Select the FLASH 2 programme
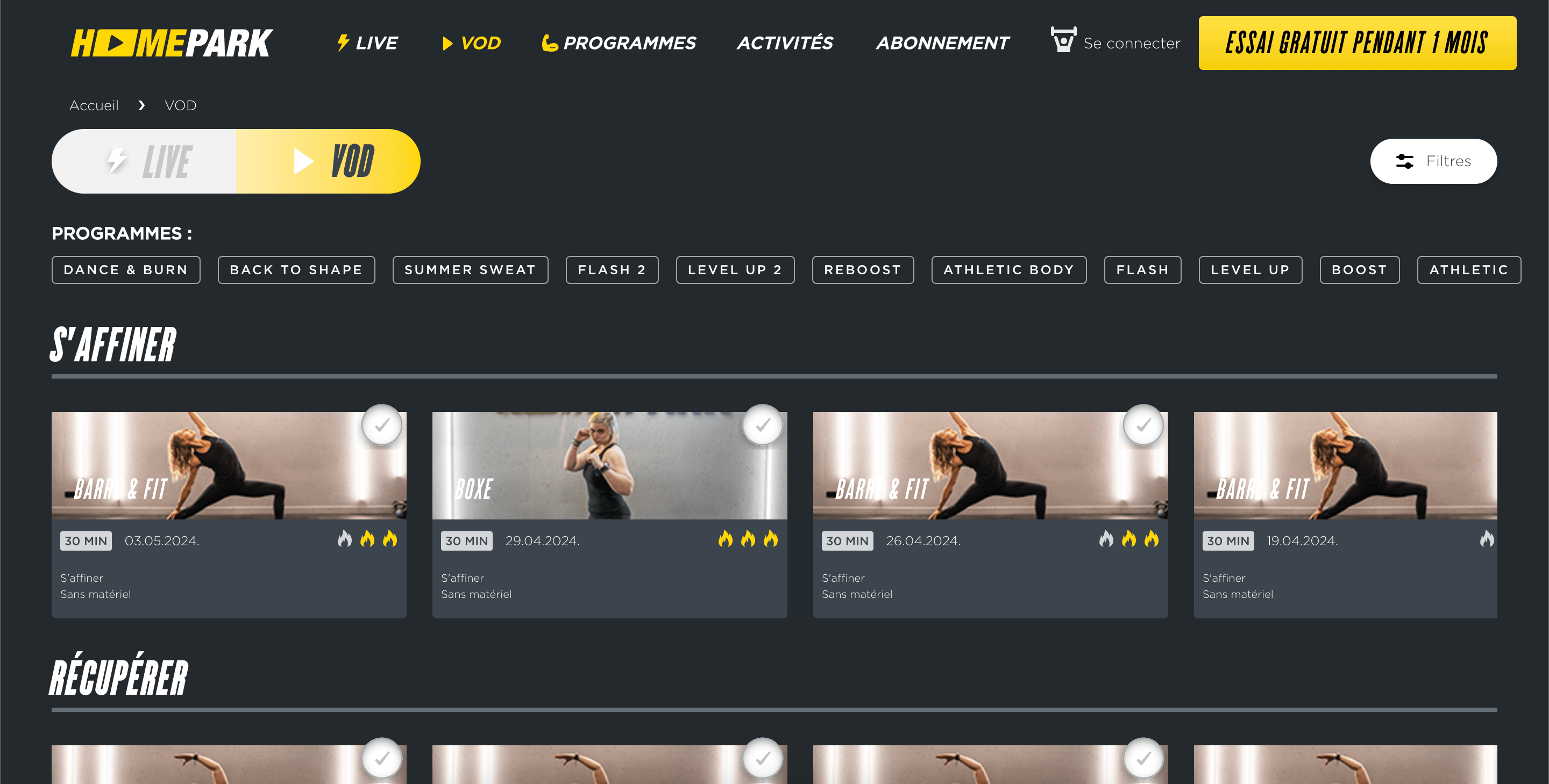The image size is (1549, 784). click(612, 270)
